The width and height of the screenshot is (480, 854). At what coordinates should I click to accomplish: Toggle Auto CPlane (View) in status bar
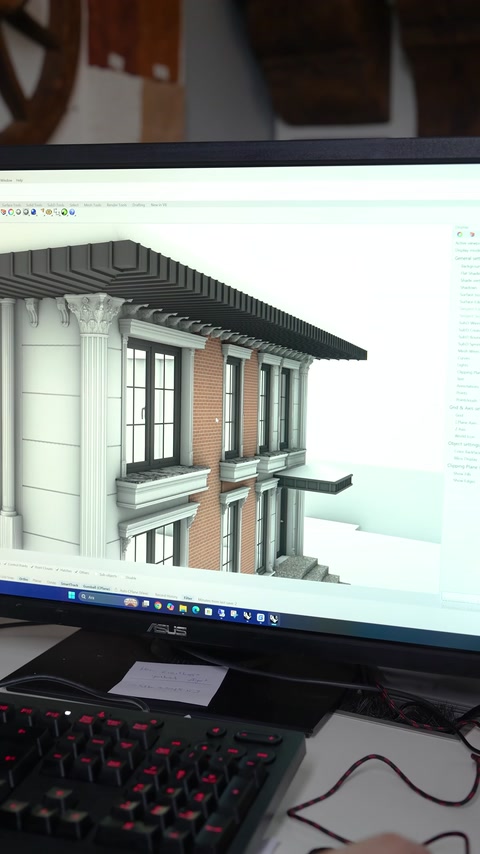133,591
